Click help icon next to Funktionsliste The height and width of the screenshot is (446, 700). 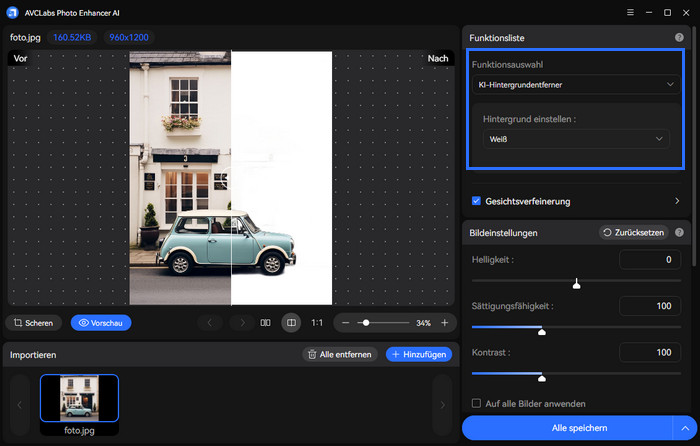[x=679, y=37]
